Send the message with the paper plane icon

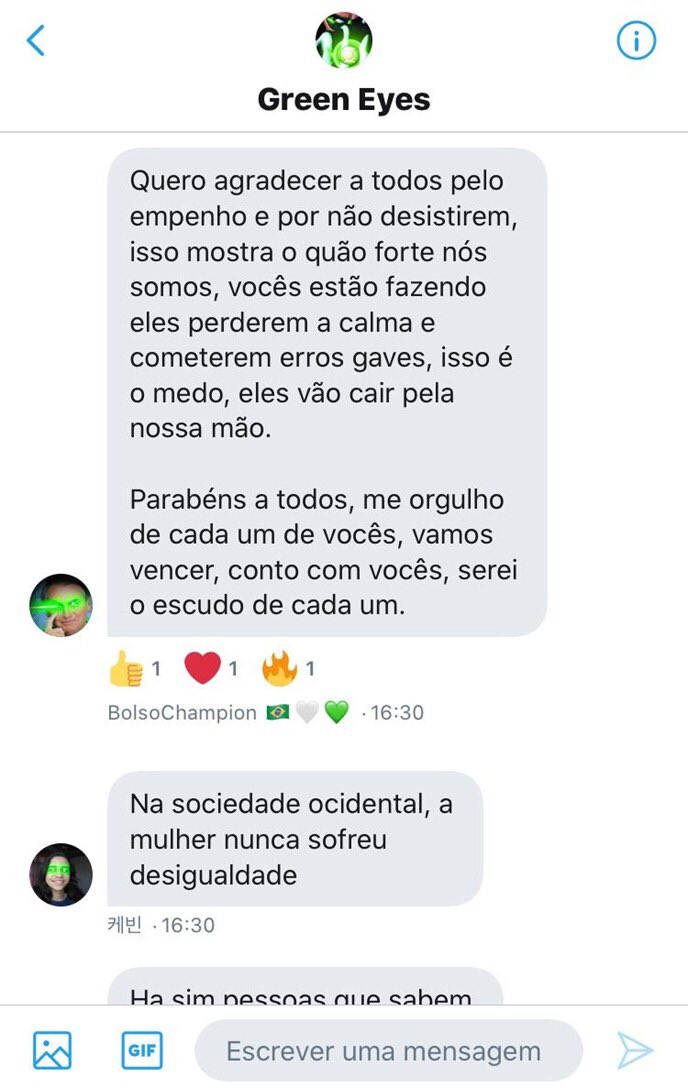click(635, 1051)
